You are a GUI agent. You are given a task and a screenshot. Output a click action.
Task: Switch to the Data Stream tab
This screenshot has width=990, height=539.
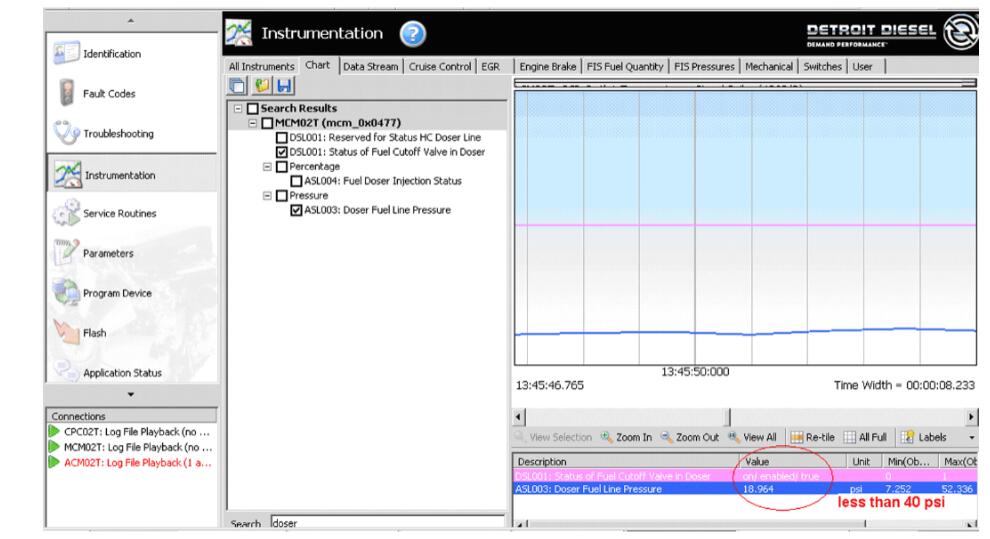368,66
